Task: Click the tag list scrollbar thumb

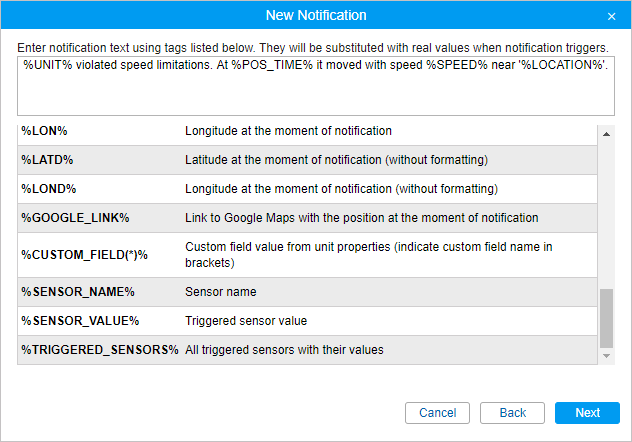Action: coord(606,316)
